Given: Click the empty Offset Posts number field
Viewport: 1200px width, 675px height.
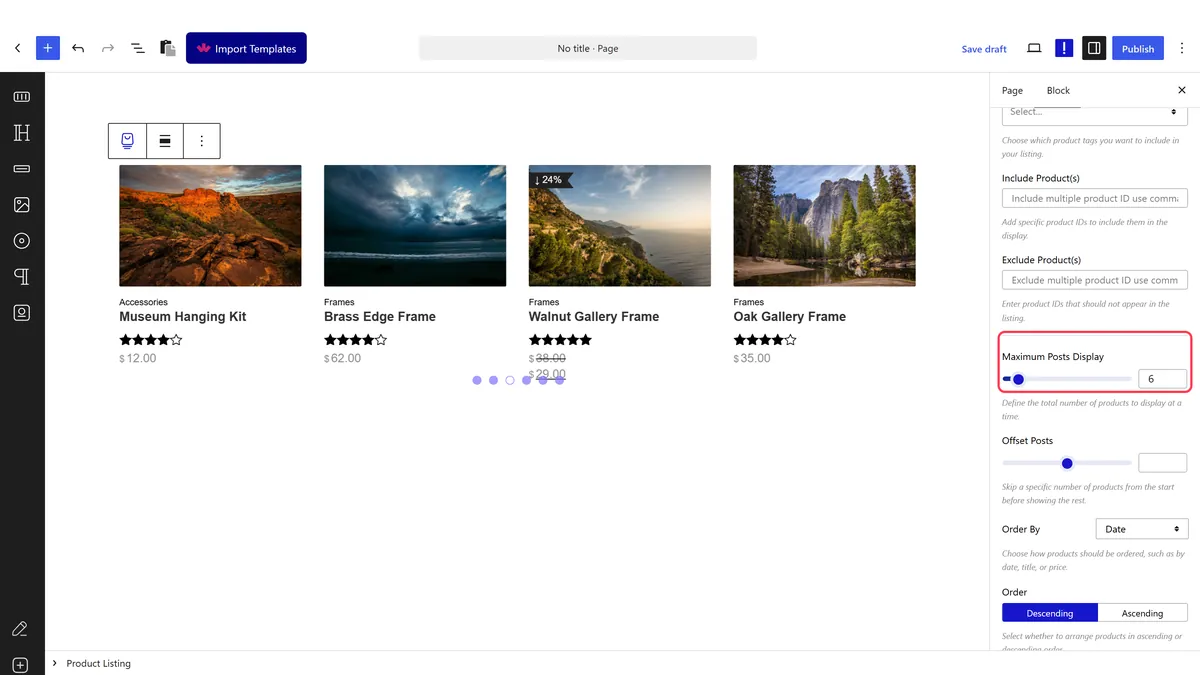Looking at the screenshot, I should click(1162, 463).
